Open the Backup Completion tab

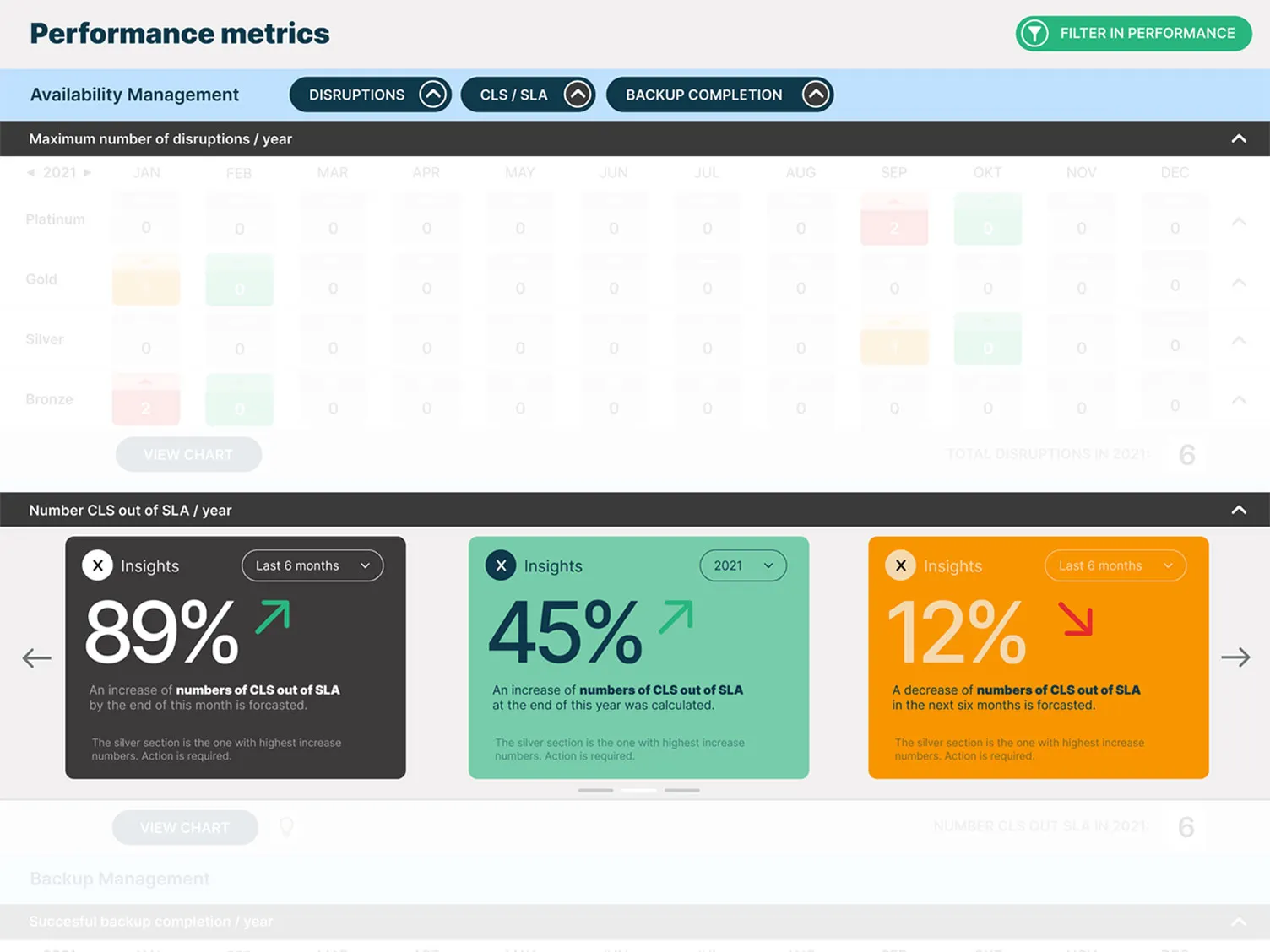pos(719,95)
